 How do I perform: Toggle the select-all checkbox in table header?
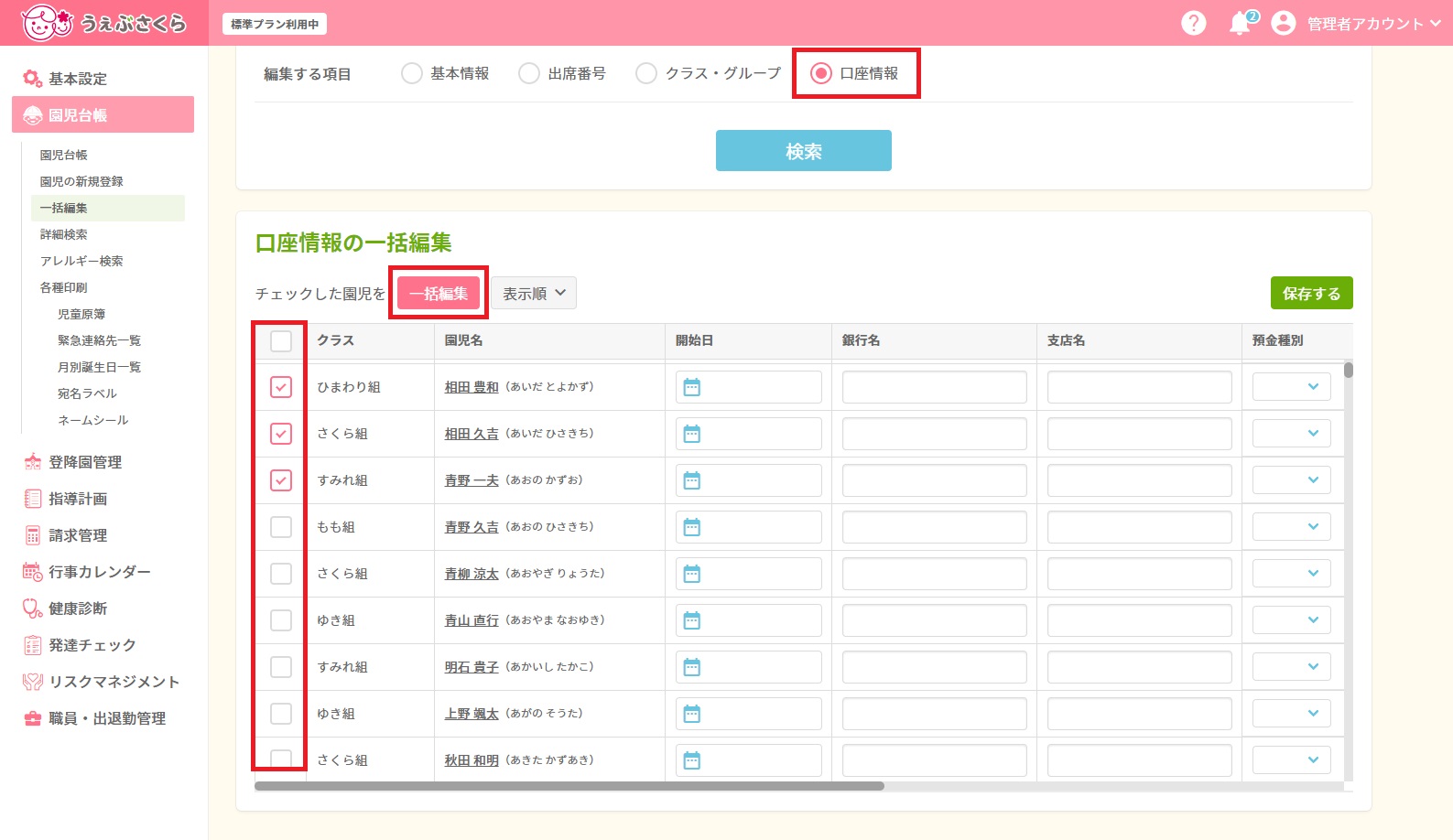(281, 341)
